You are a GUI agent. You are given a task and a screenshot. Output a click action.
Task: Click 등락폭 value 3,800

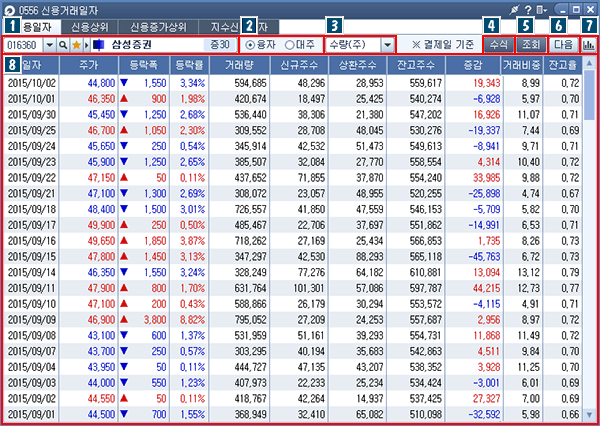(155, 320)
